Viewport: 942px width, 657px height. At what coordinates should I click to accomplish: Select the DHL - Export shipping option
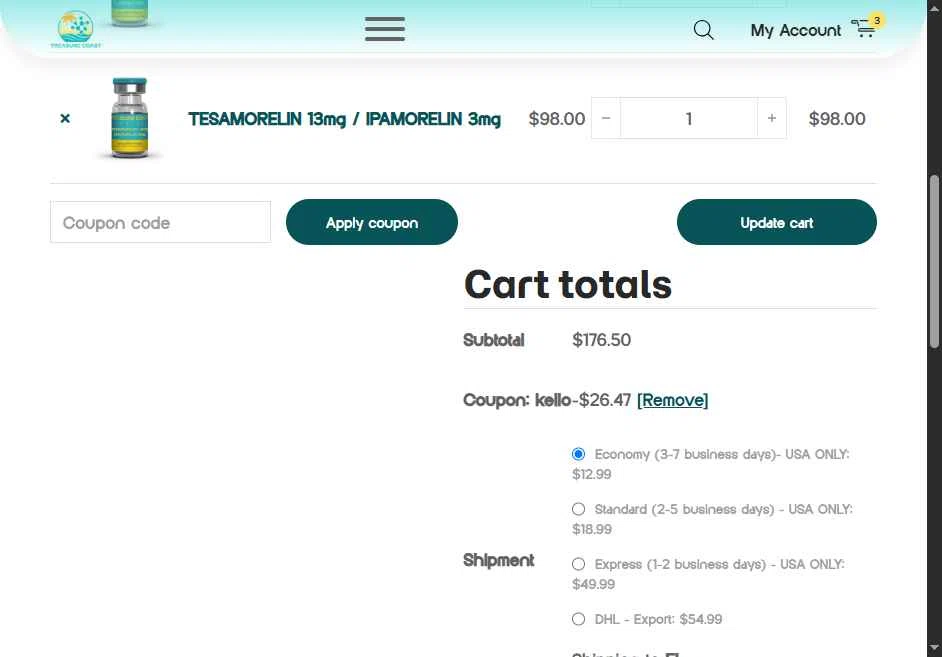(x=578, y=619)
